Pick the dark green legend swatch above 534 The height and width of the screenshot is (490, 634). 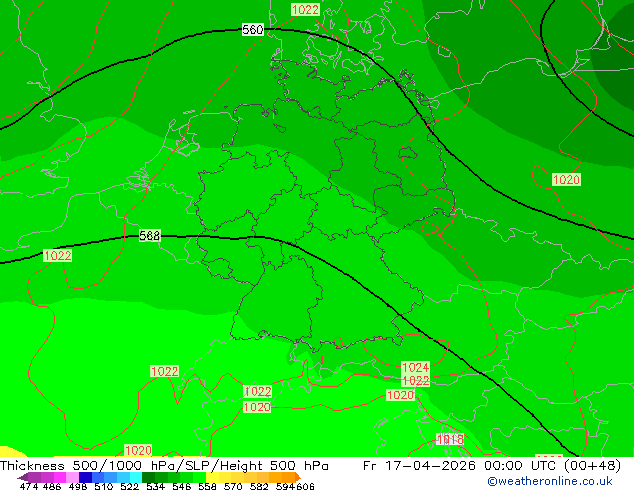148,477
